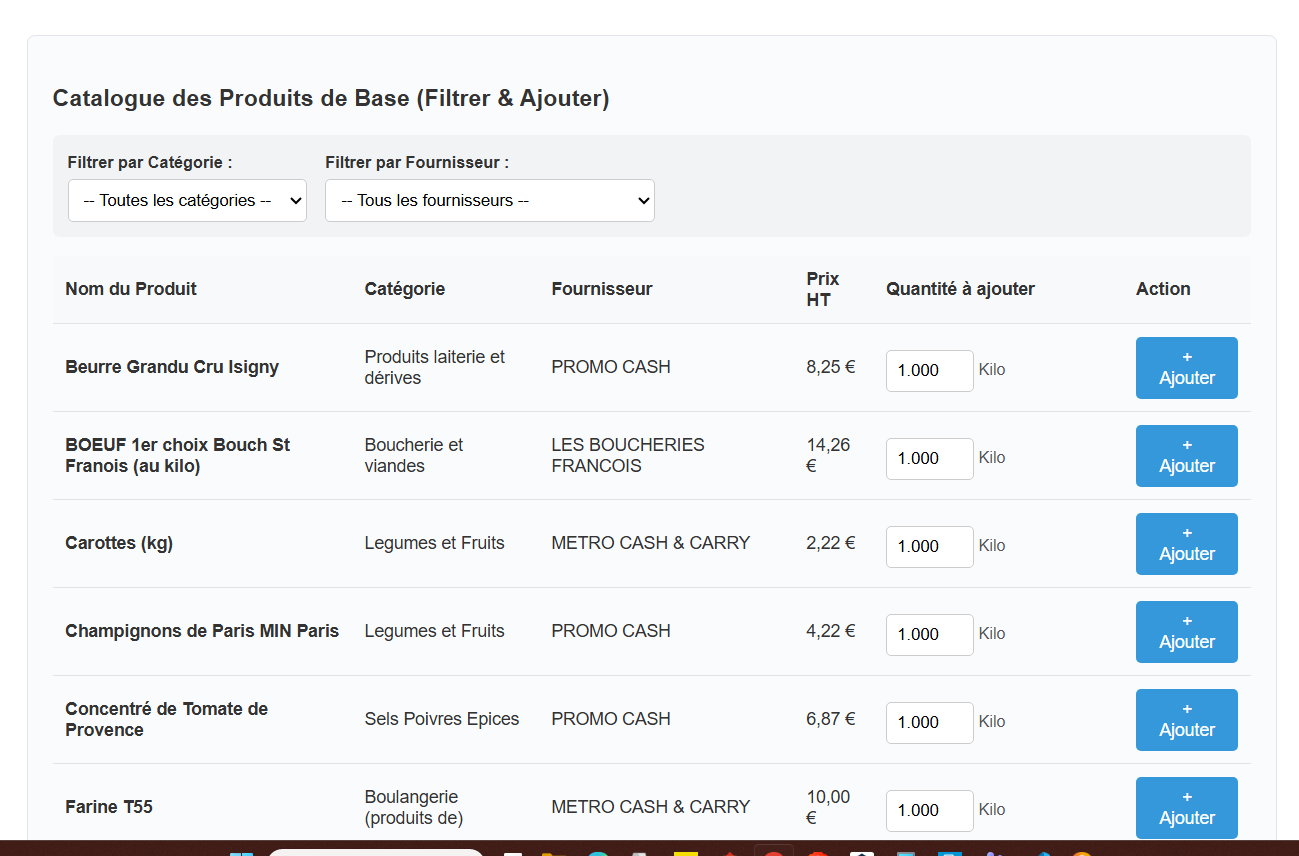This screenshot has height=856, width=1299.
Task: Open the Filtrer par Catégorie dropdown
Action: pos(187,200)
